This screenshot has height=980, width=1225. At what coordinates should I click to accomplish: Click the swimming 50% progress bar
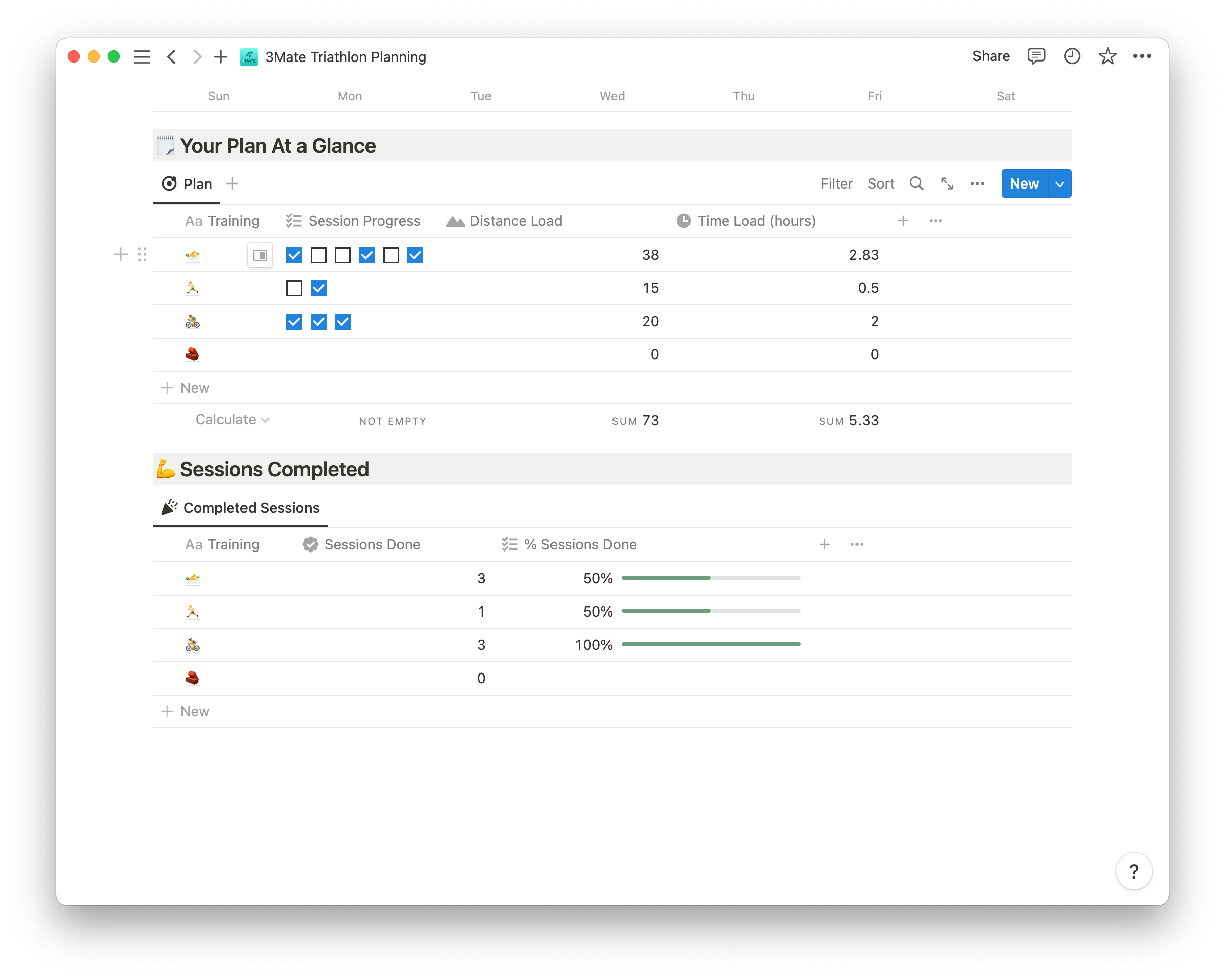point(711,578)
